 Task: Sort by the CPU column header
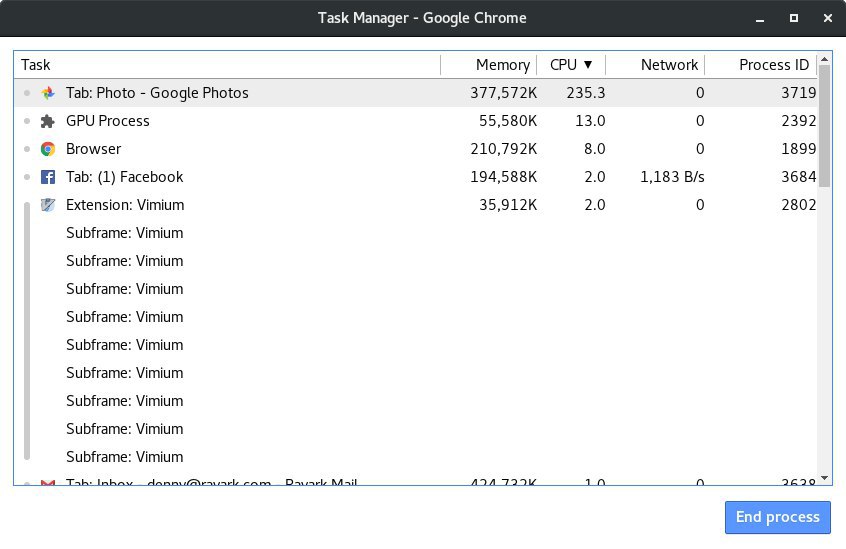click(571, 65)
